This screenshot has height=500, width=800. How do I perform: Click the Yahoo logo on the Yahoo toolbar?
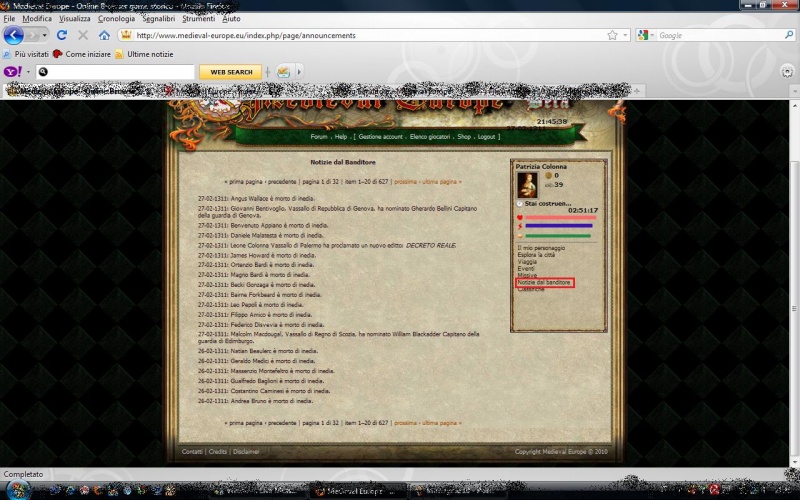(14, 72)
